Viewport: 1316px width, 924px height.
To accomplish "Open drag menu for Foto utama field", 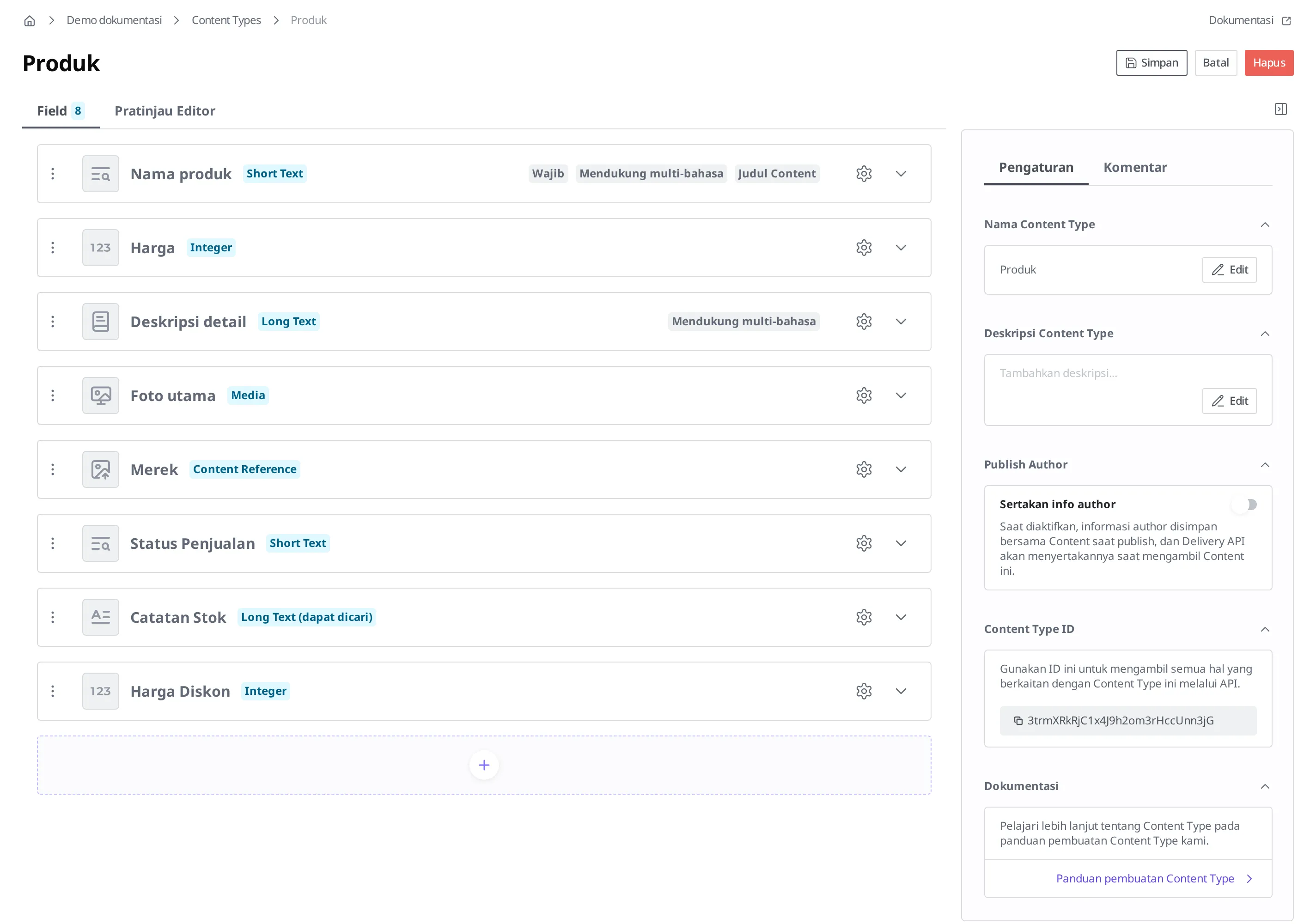I will point(53,395).
